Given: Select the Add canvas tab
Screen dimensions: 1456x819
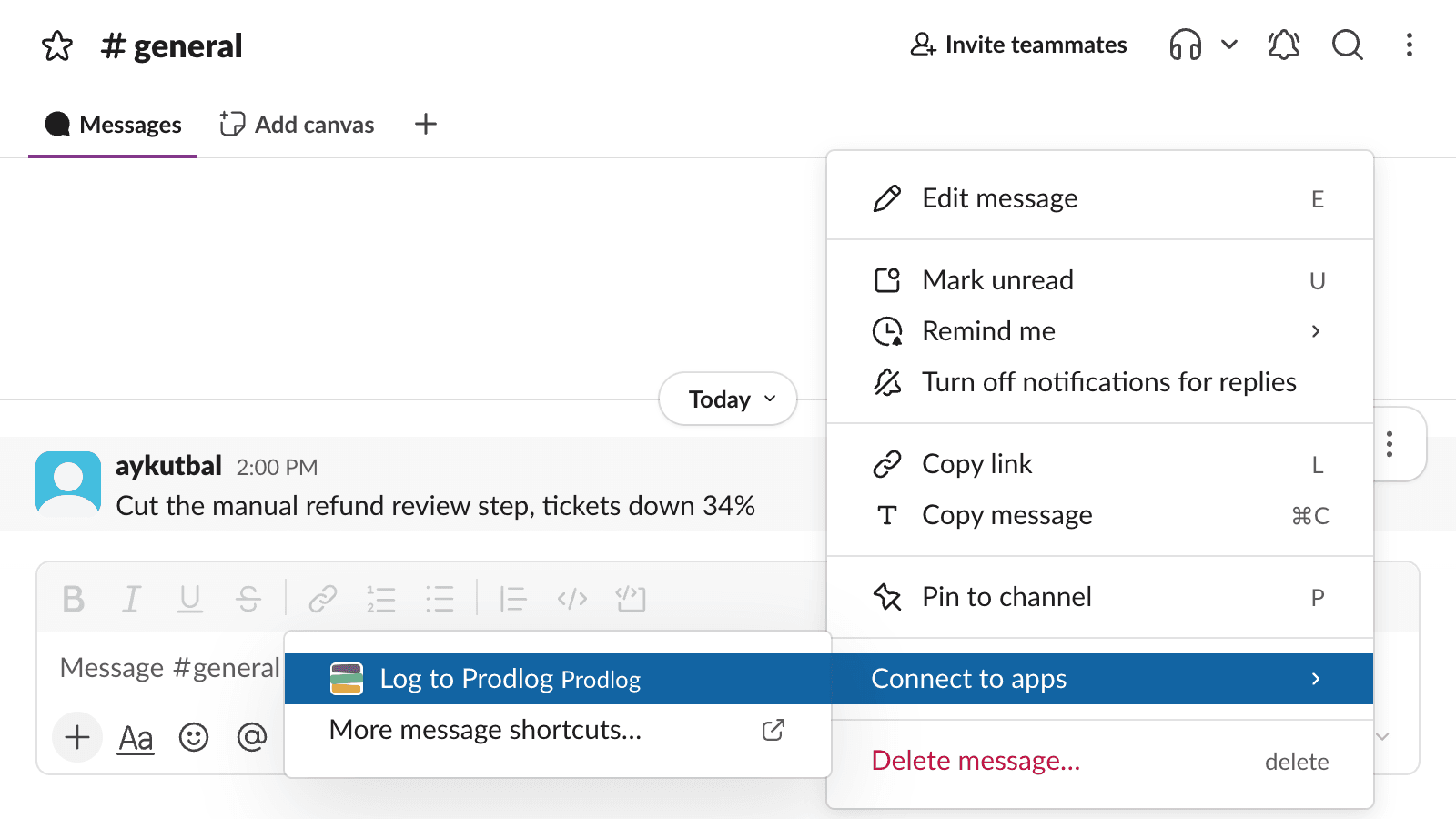Looking at the screenshot, I should point(297,125).
